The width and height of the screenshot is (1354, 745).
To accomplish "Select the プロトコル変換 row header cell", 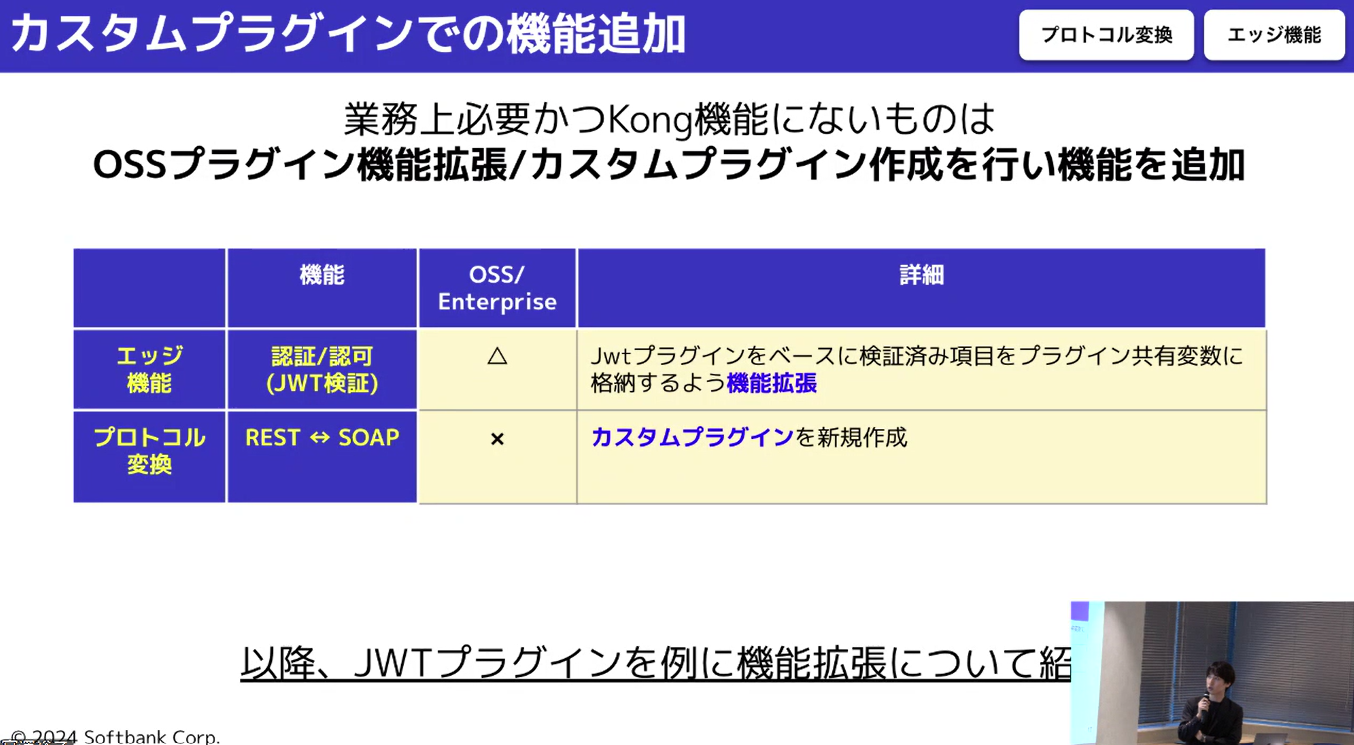I will 149,456.
